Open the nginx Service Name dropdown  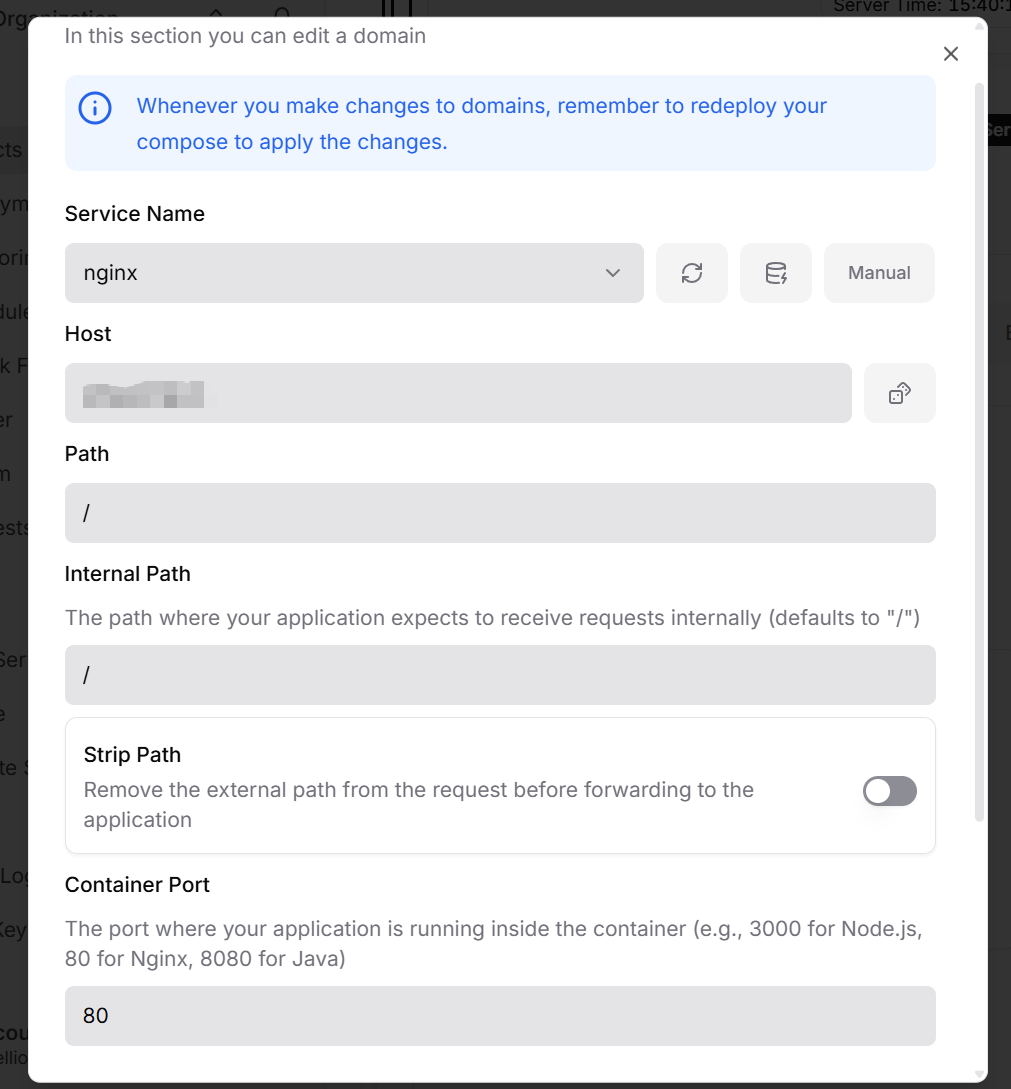click(353, 273)
